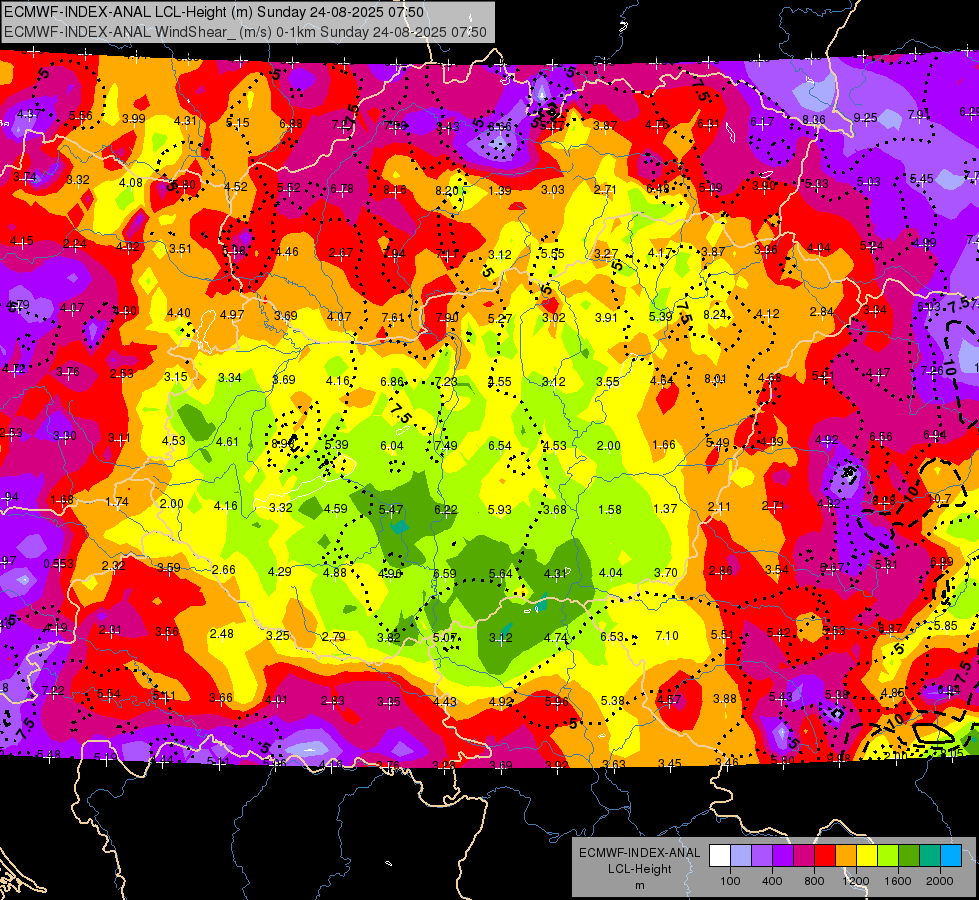The height and width of the screenshot is (900, 979).
Task: Click the white swatch in the legend
Action: click(720, 856)
